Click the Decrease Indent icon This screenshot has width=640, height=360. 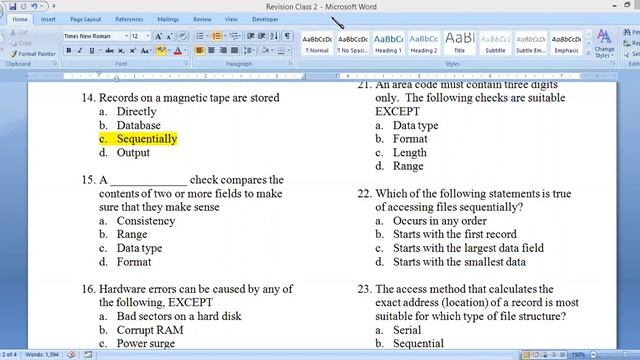pyautogui.click(x=251, y=36)
